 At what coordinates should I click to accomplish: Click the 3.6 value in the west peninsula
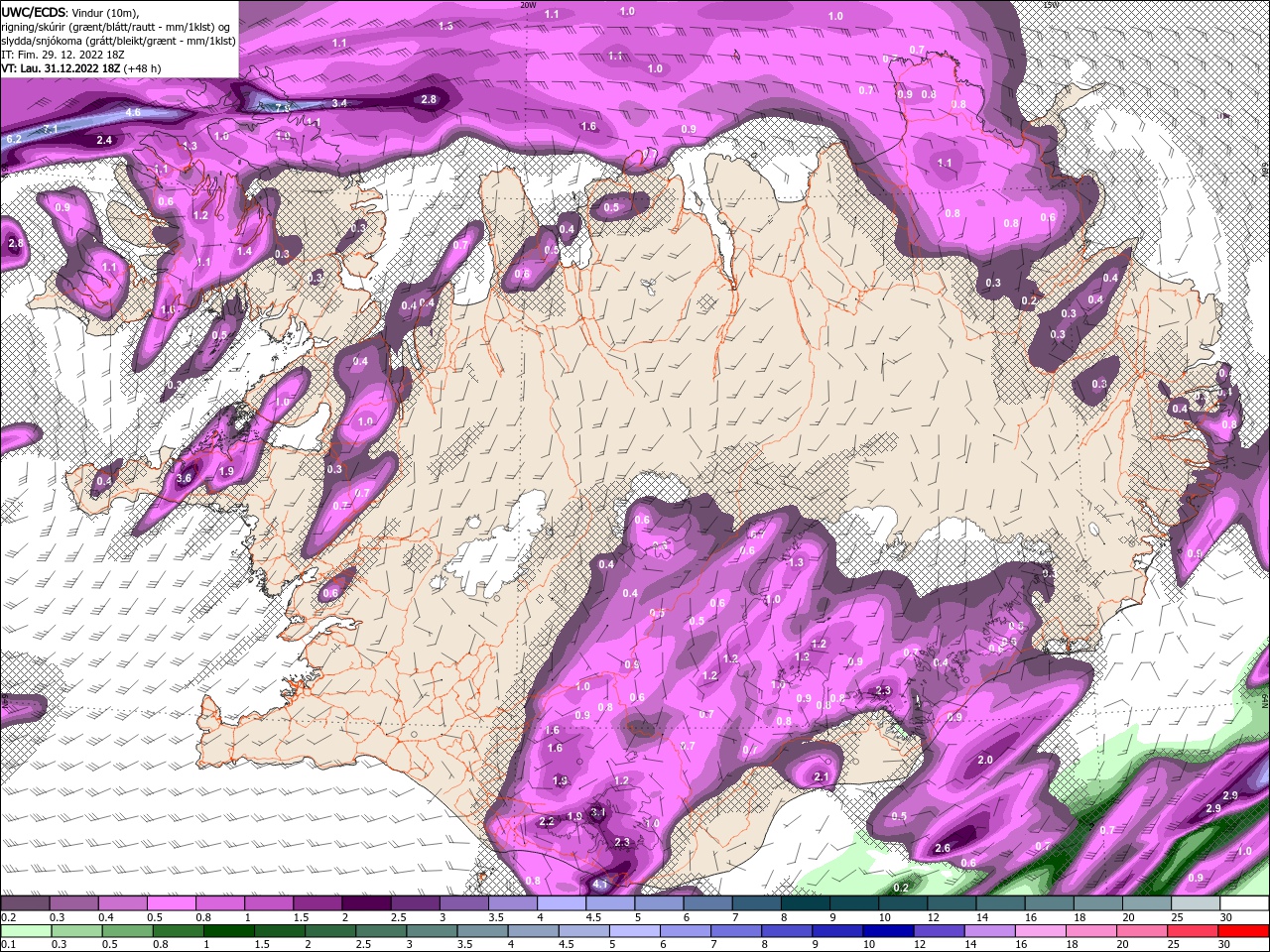coord(184,478)
